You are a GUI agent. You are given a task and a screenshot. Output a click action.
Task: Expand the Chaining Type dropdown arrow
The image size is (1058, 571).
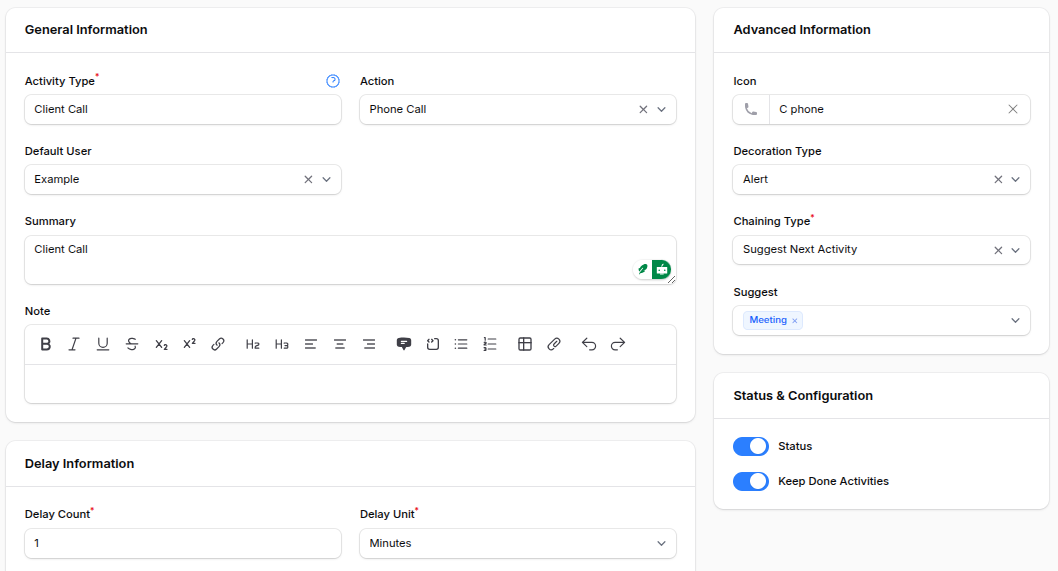[x=1015, y=250]
